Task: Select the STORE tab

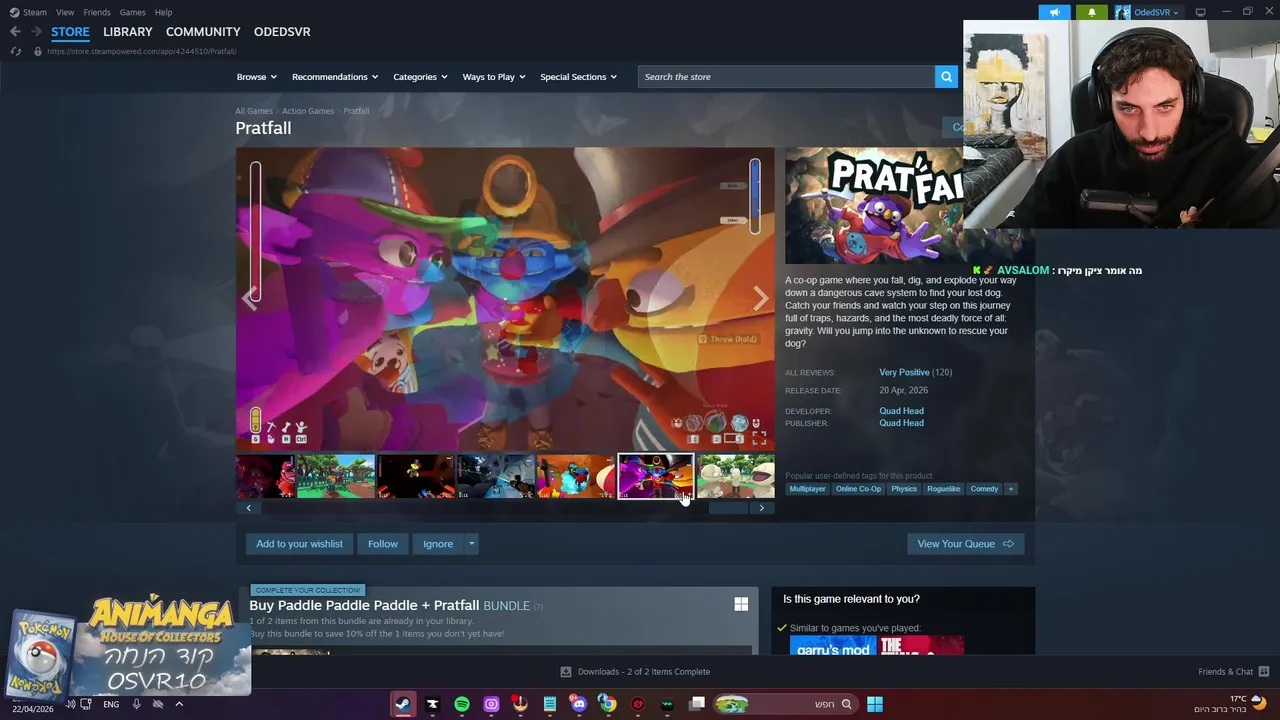Action: point(70,32)
